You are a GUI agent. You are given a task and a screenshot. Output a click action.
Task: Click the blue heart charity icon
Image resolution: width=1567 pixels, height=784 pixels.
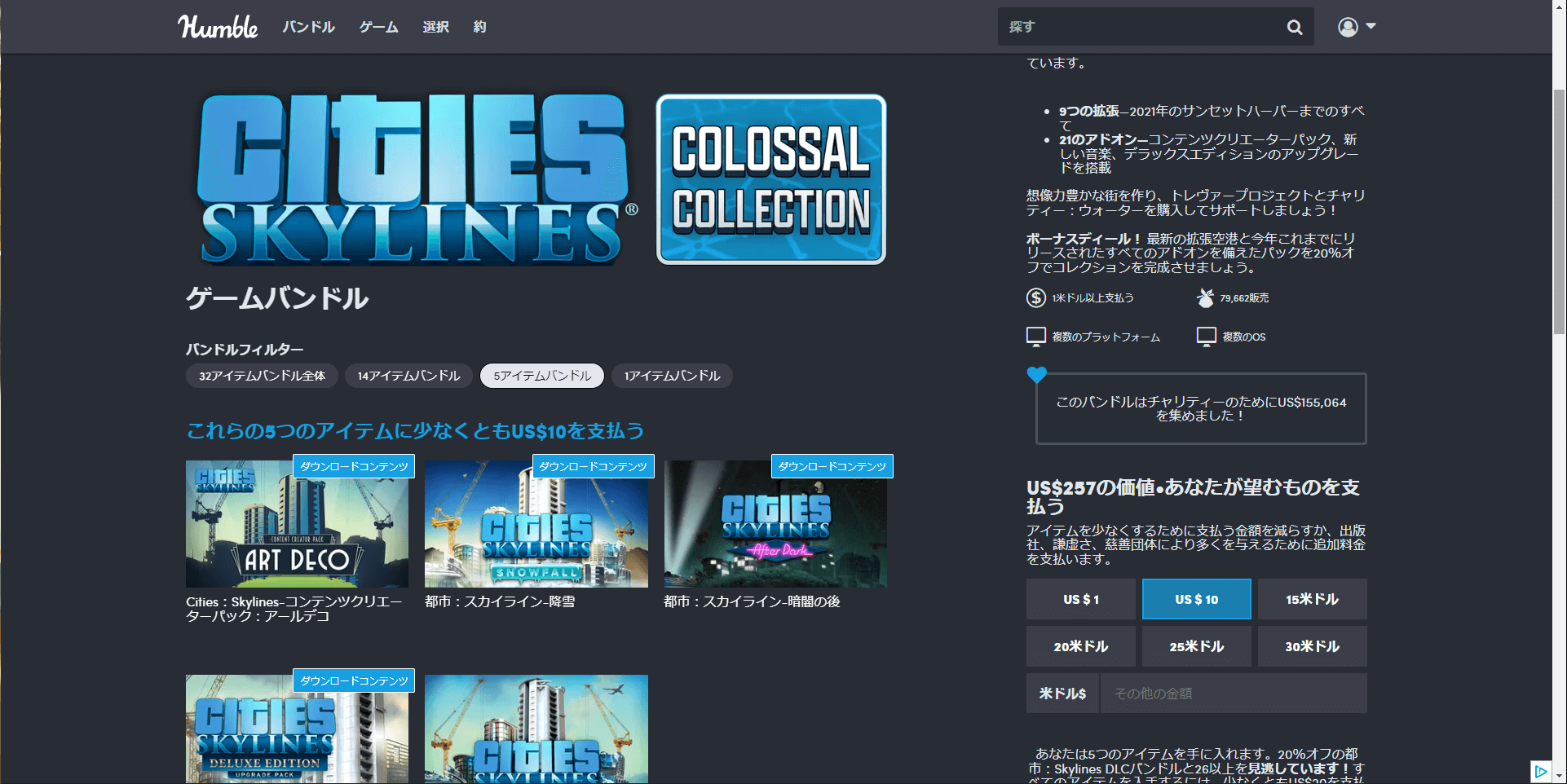click(x=1036, y=374)
